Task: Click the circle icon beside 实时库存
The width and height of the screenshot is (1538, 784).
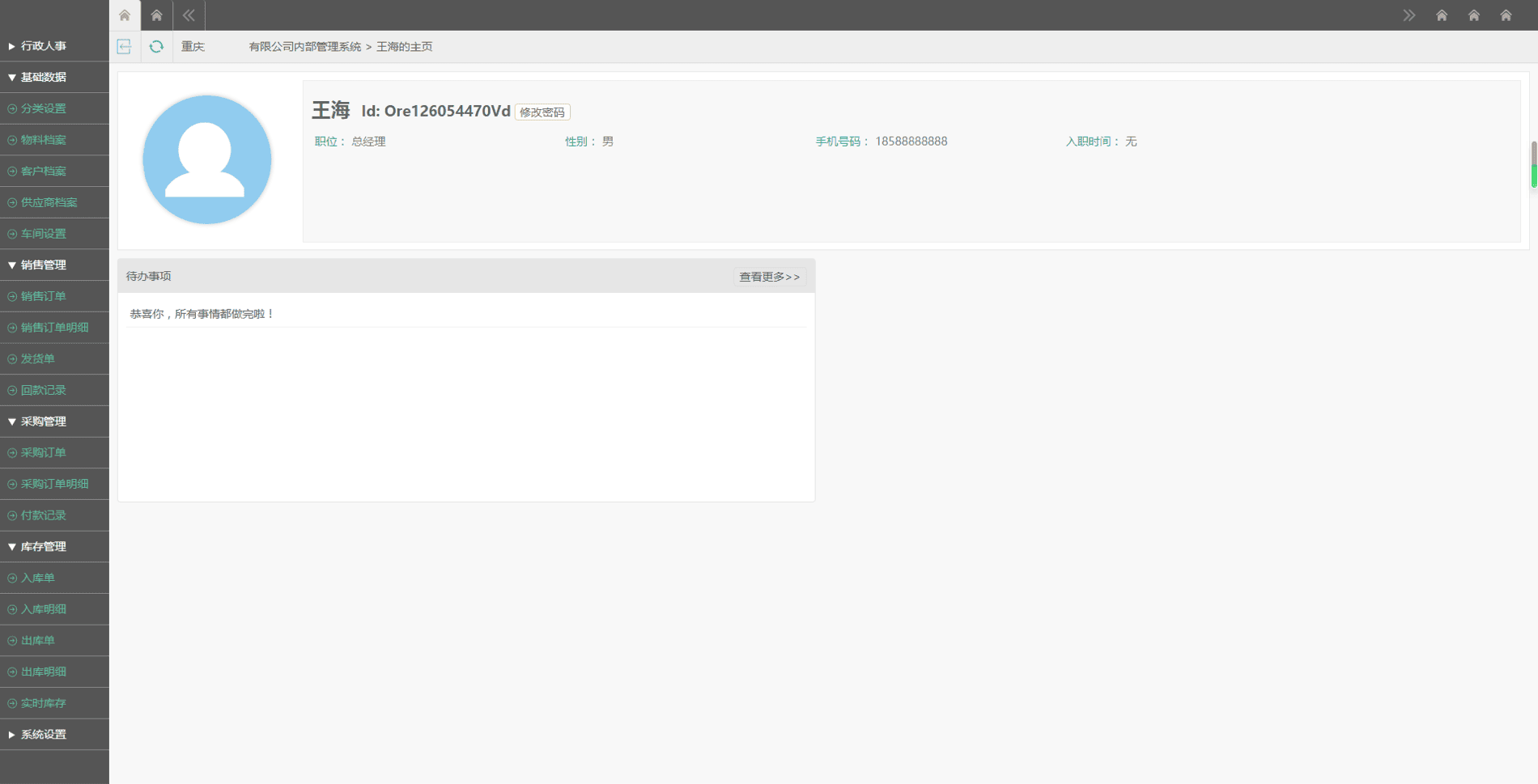Action: tap(12, 703)
